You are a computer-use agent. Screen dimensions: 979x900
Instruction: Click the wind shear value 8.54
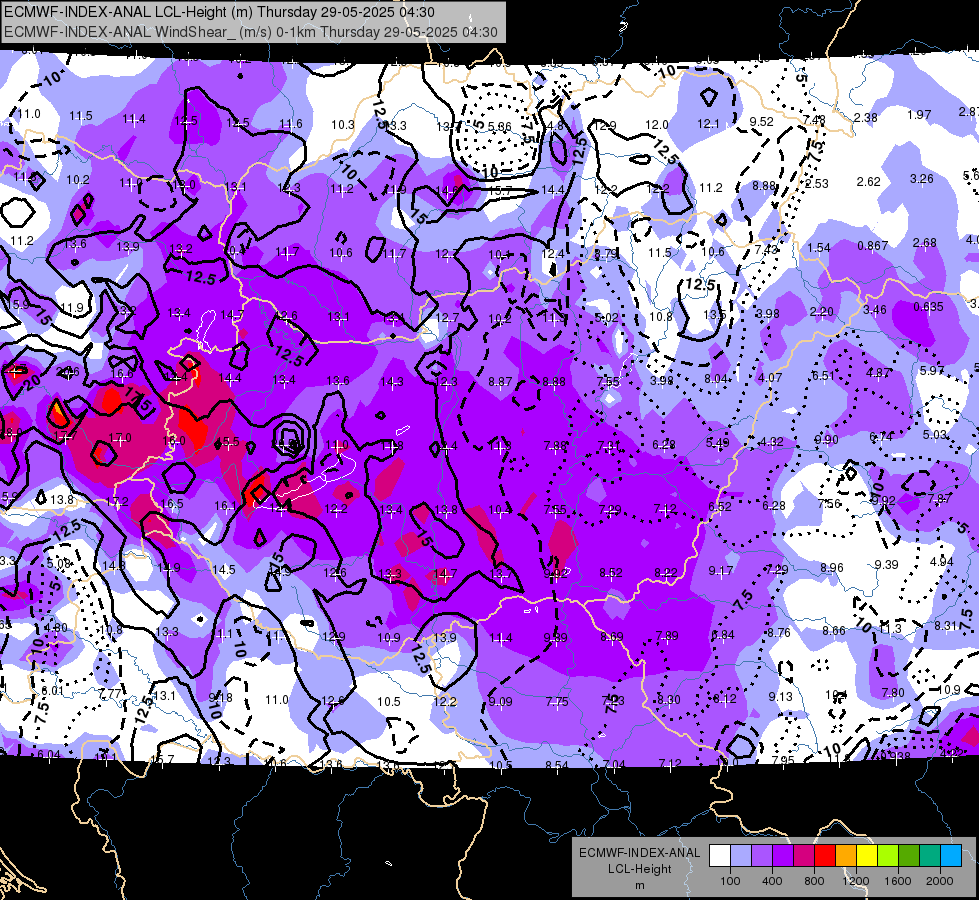pyautogui.click(x=557, y=765)
